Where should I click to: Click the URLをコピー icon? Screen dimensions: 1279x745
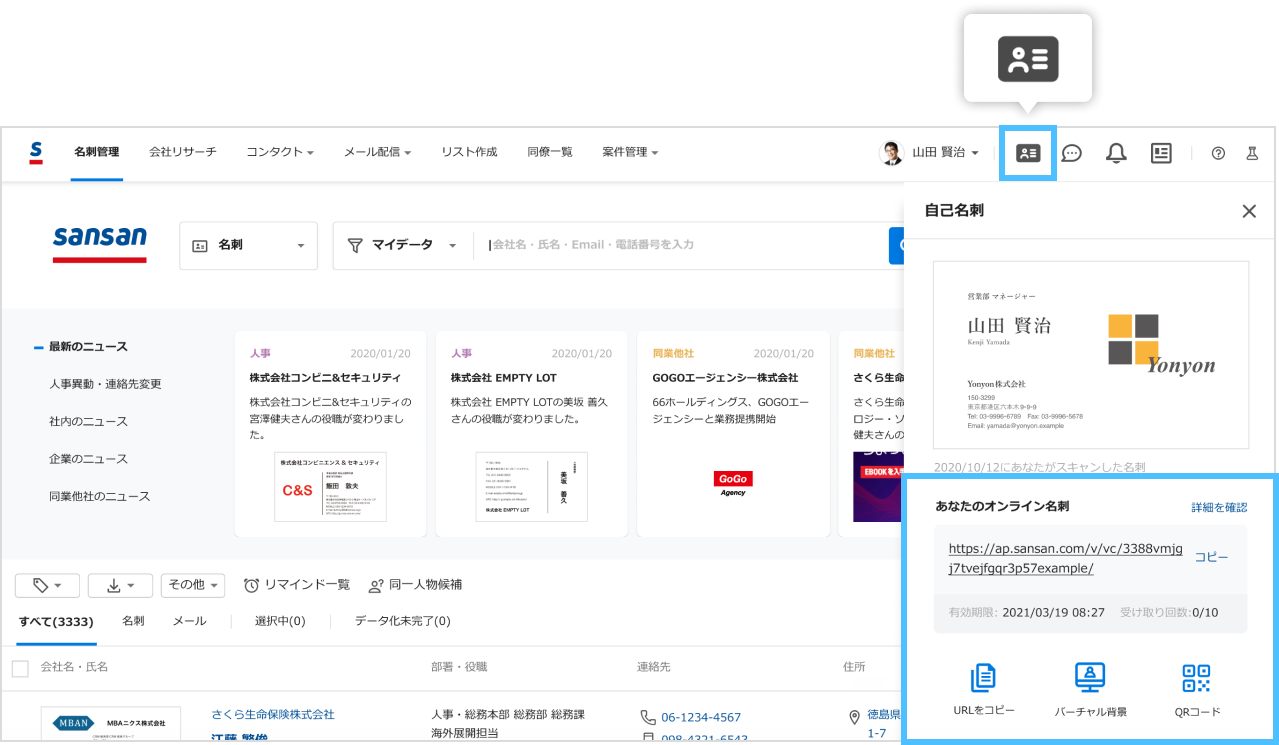pyautogui.click(x=984, y=678)
